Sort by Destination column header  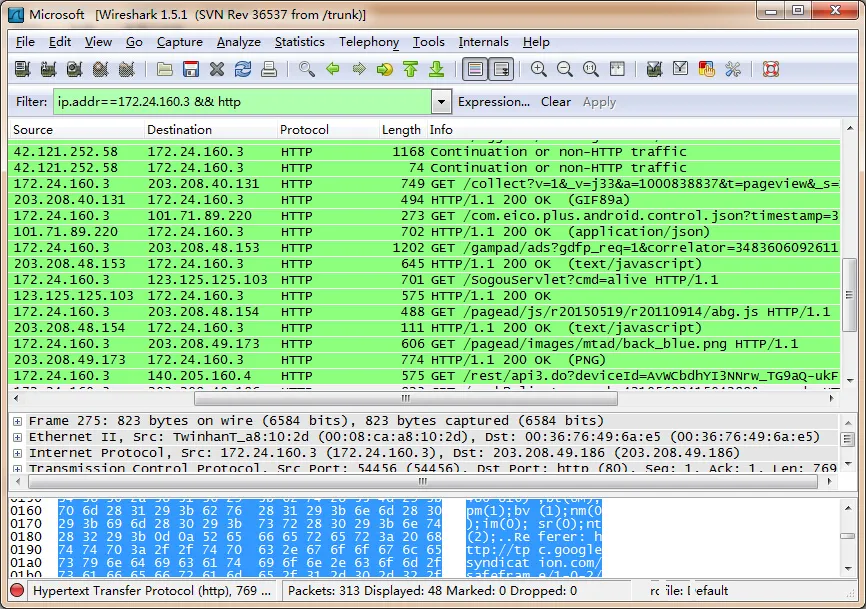210,130
